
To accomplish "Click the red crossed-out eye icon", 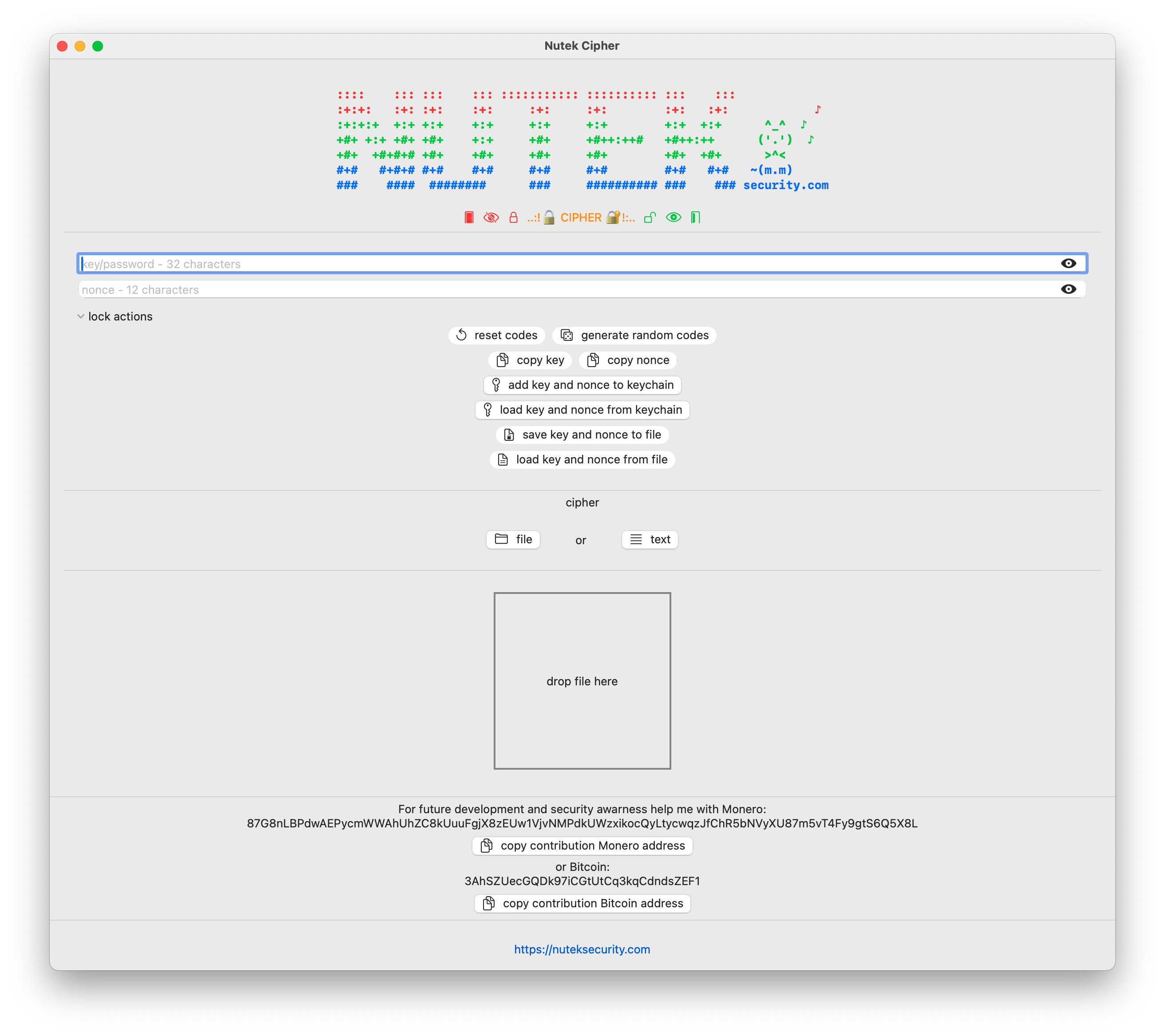I will click(x=490, y=217).
